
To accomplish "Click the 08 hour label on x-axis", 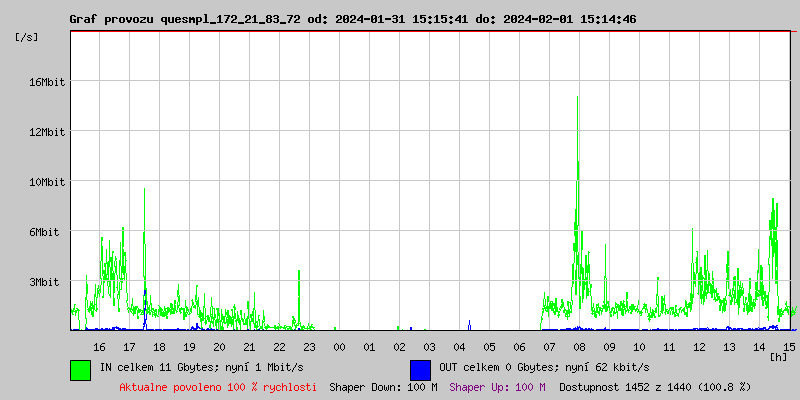I will click(x=579, y=346).
